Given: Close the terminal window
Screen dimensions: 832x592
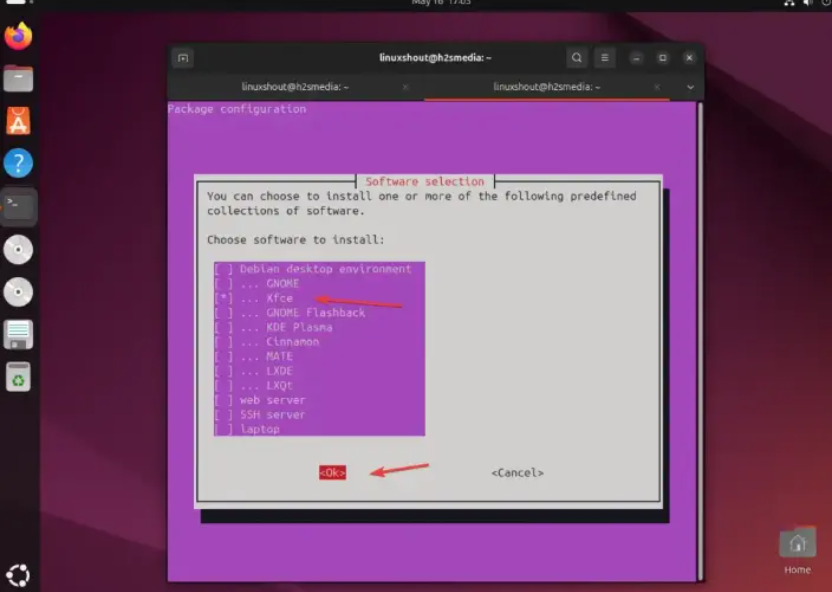Looking at the screenshot, I should (x=689, y=58).
